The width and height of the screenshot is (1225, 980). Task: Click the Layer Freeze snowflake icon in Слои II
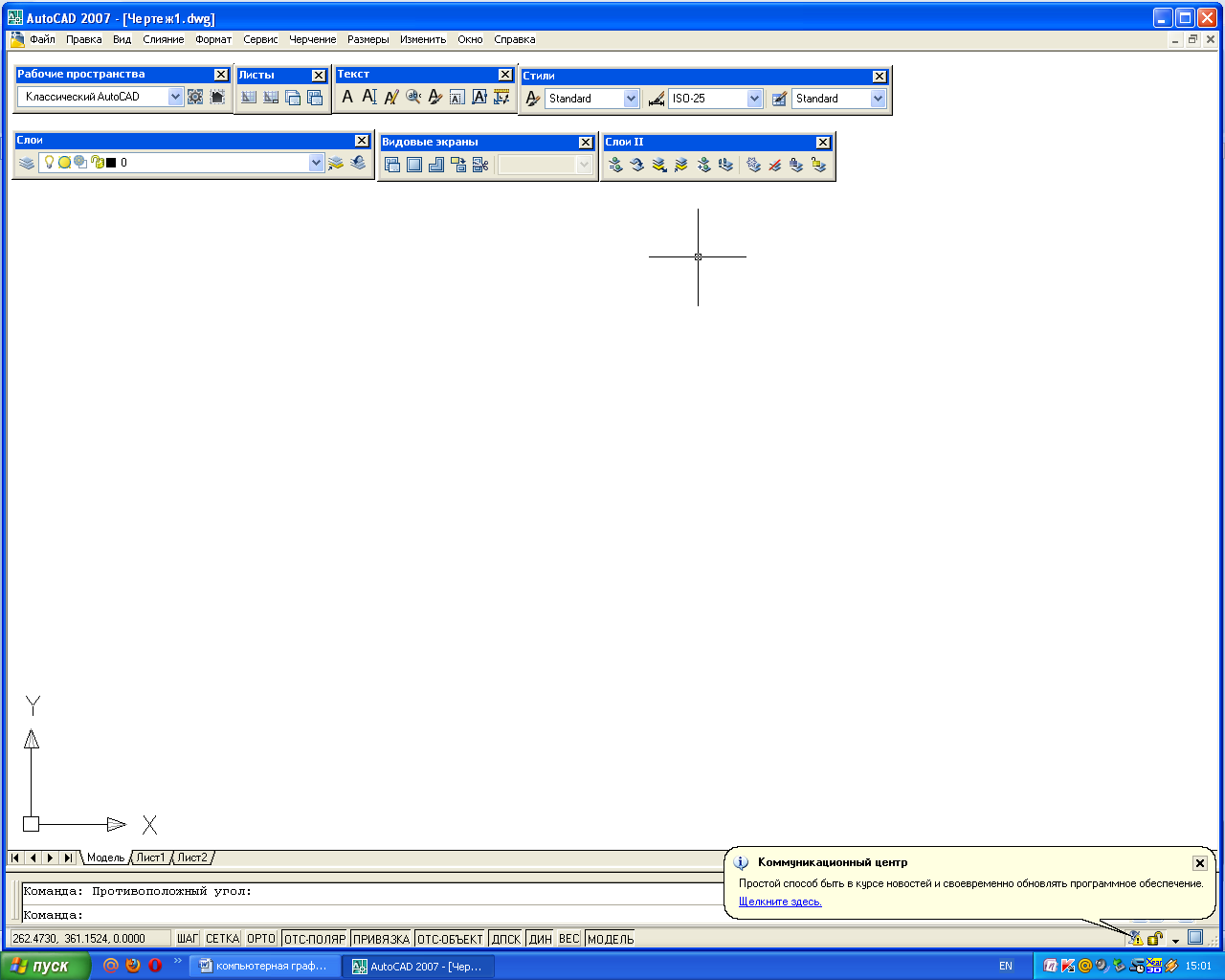point(753,165)
